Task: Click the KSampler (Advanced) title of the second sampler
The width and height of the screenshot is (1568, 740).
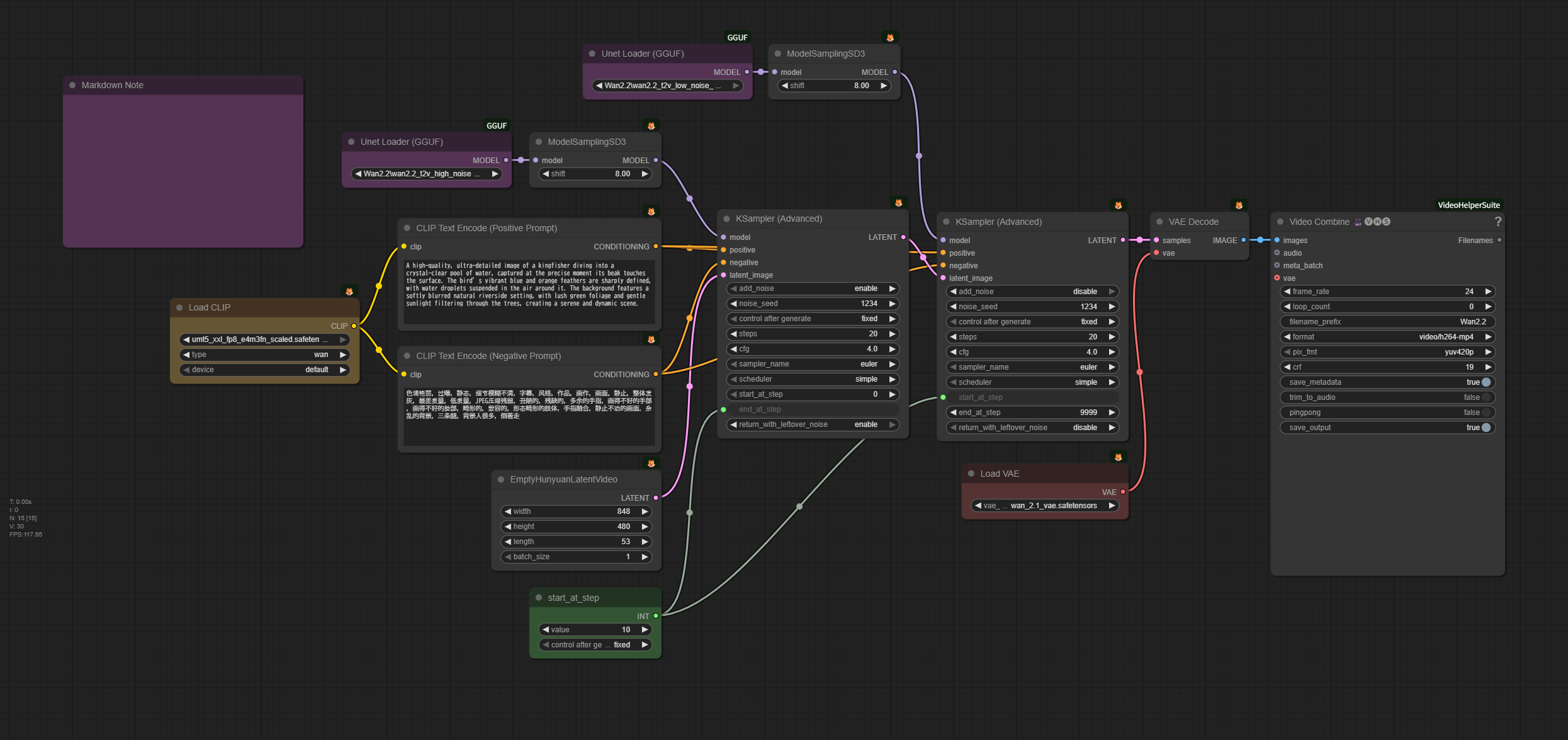Action: 998,222
